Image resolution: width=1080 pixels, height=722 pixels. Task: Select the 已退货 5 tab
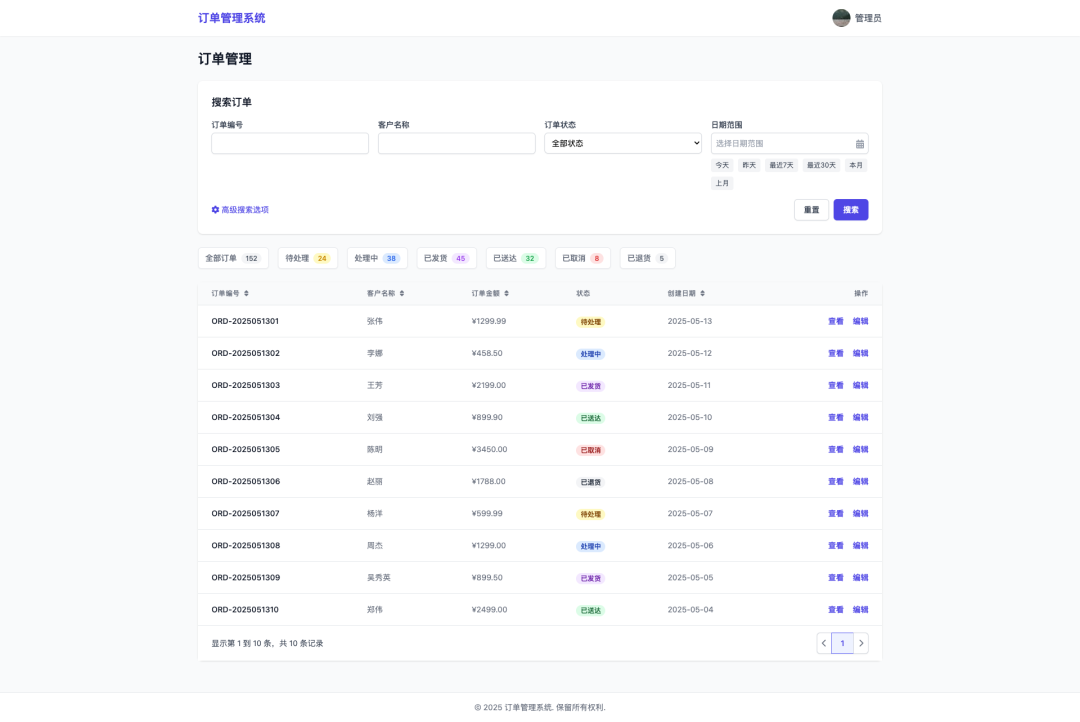point(647,258)
